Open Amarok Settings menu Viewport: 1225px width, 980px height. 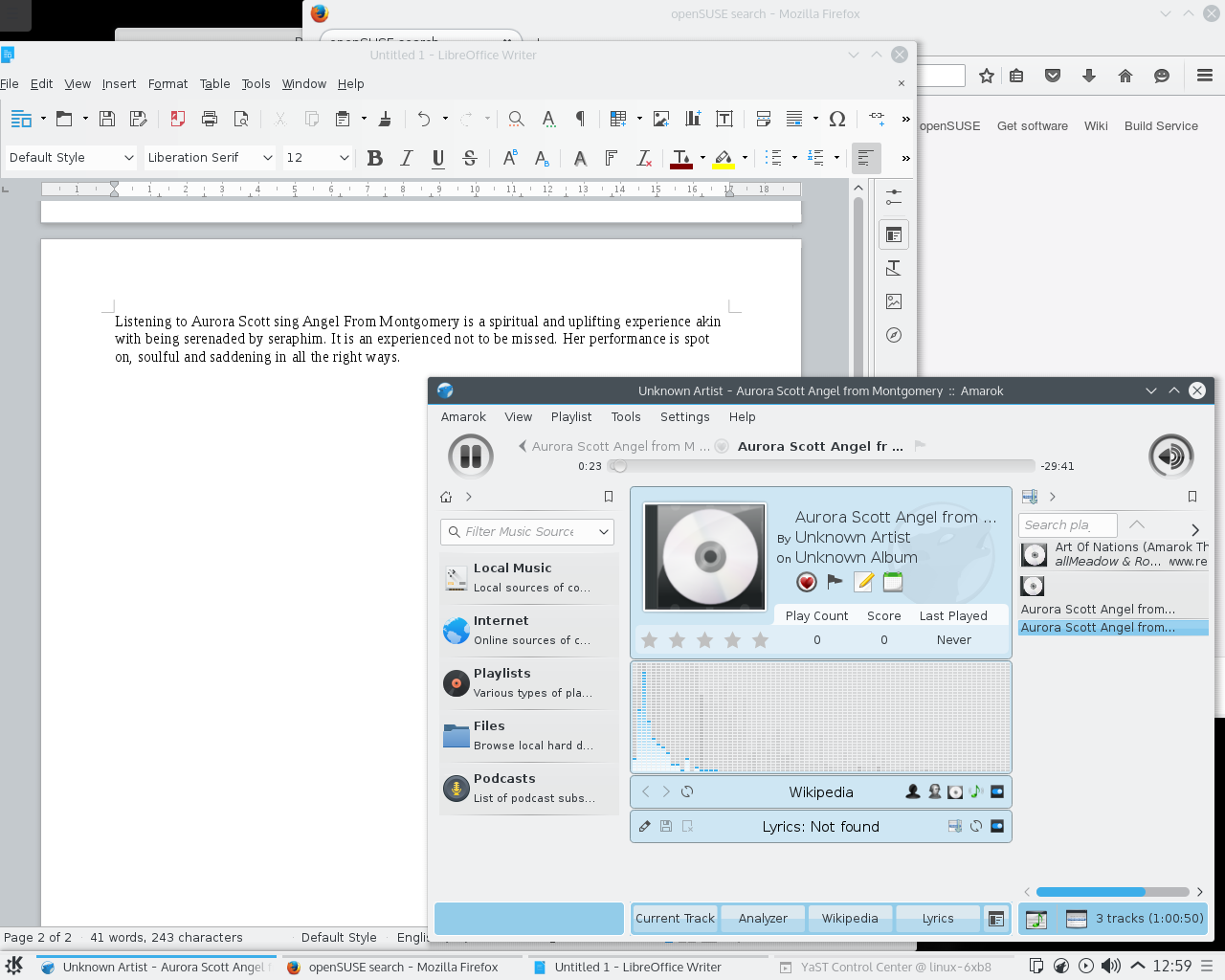(685, 416)
